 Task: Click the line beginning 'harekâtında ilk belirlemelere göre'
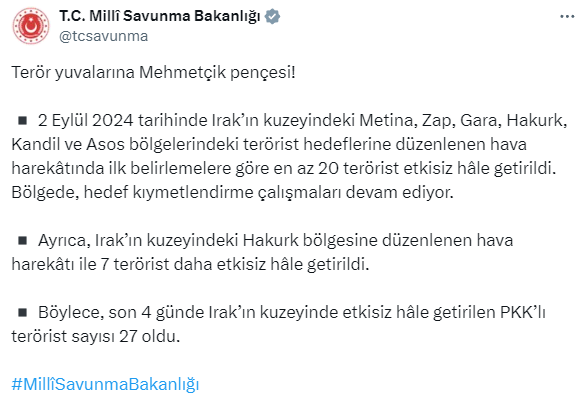click(284, 168)
